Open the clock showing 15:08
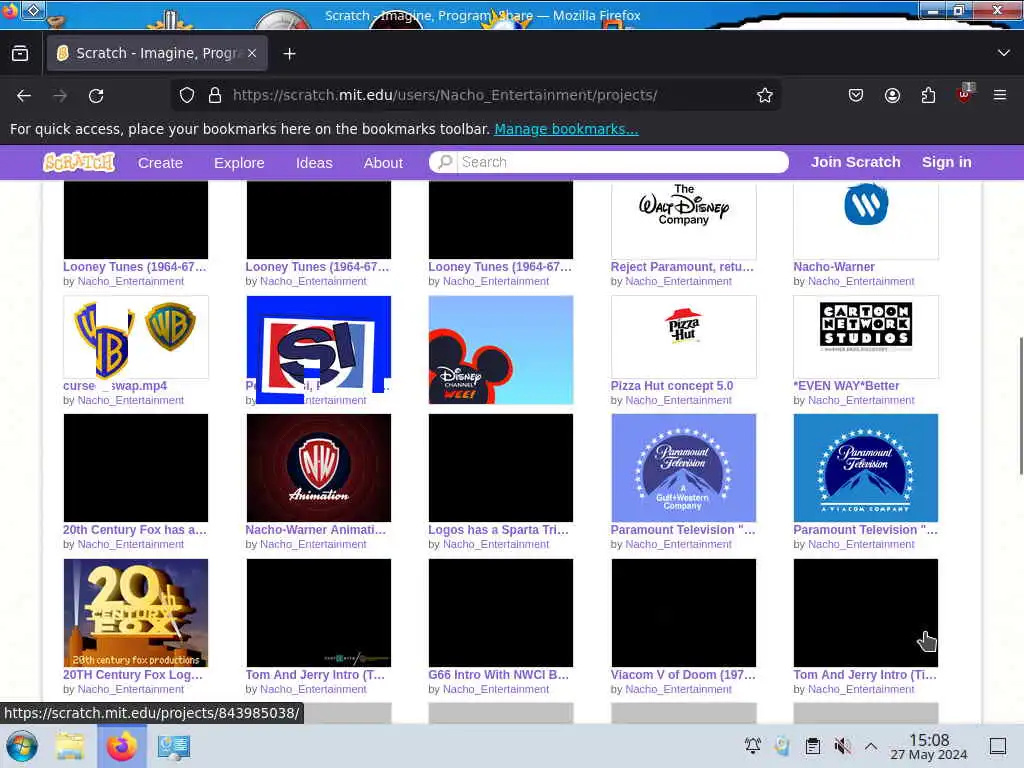Screen dimensions: 1024x768 coord(929,746)
